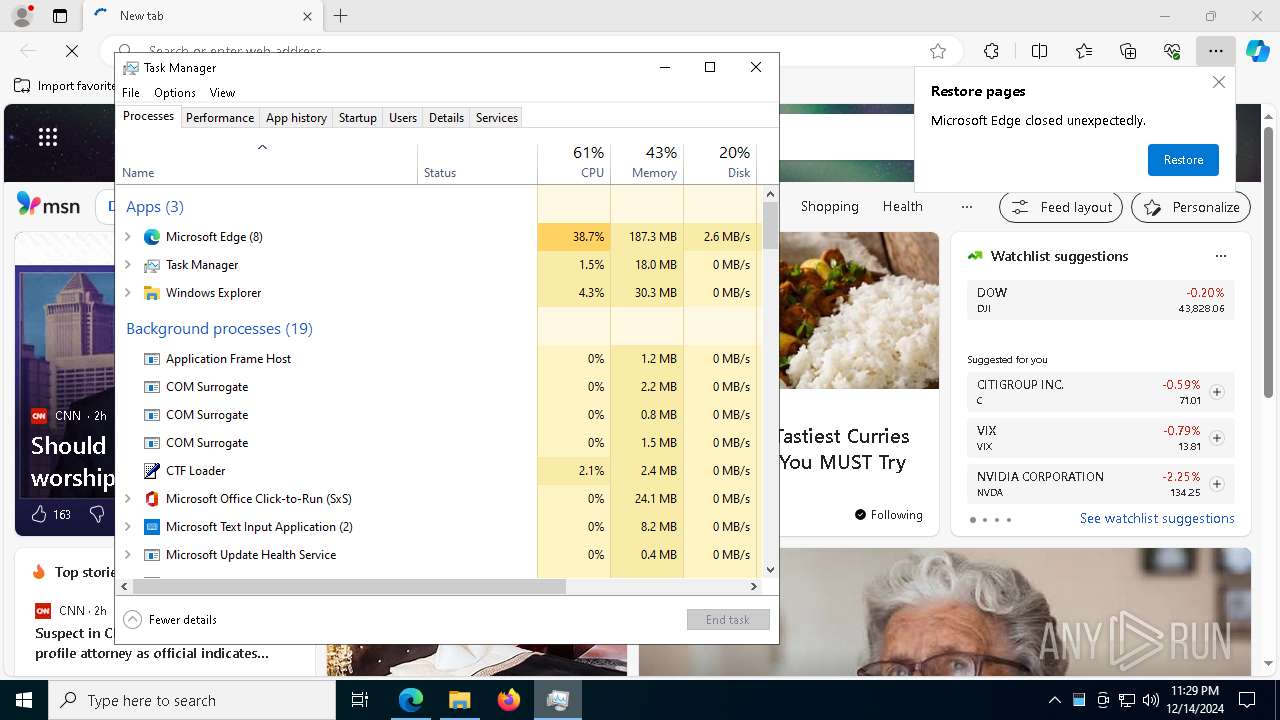The height and width of the screenshot is (720, 1280).
Task: Close the Restore pages popup
Action: [1218, 82]
